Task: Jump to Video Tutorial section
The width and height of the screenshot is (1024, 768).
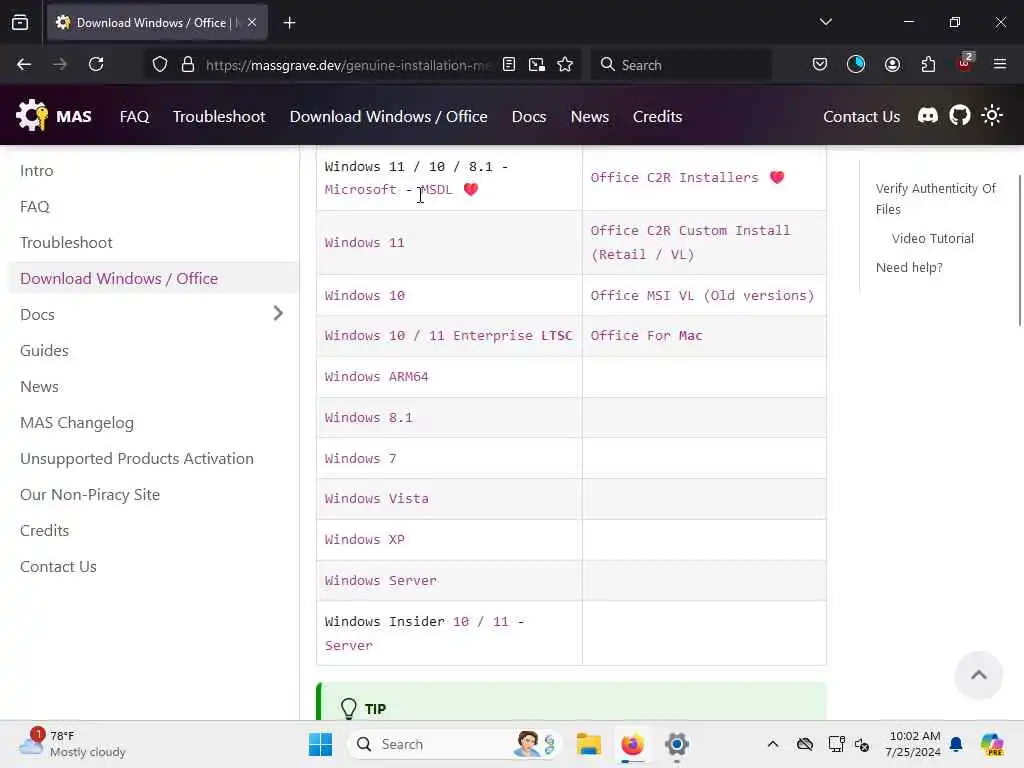Action: (933, 238)
